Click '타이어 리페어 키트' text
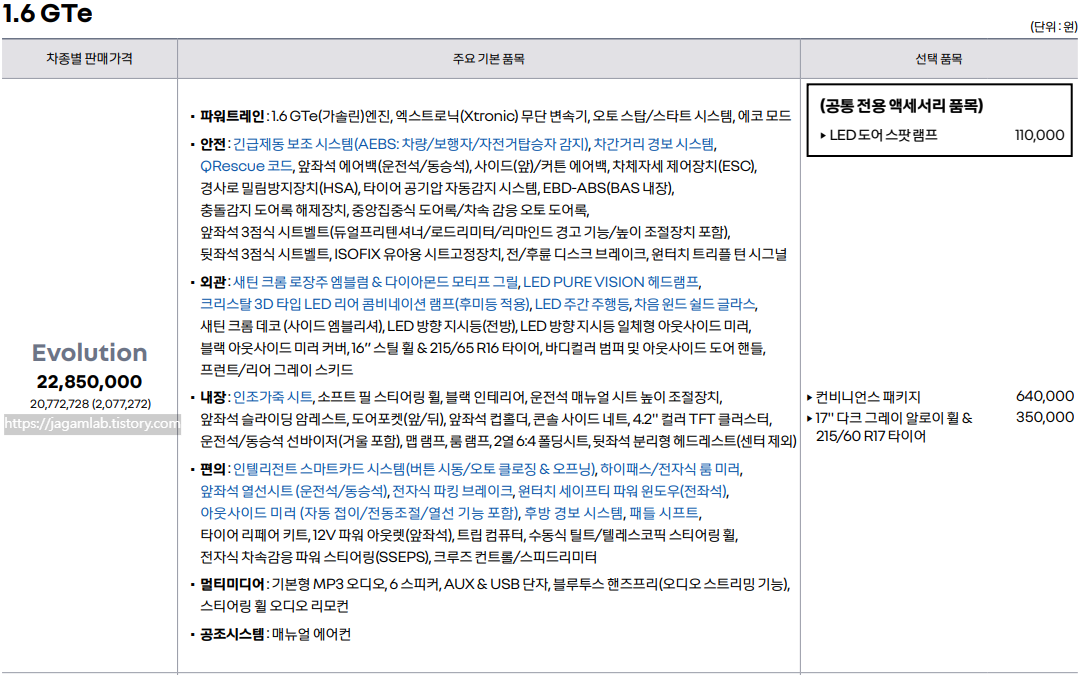The image size is (1081, 675). pos(254,535)
